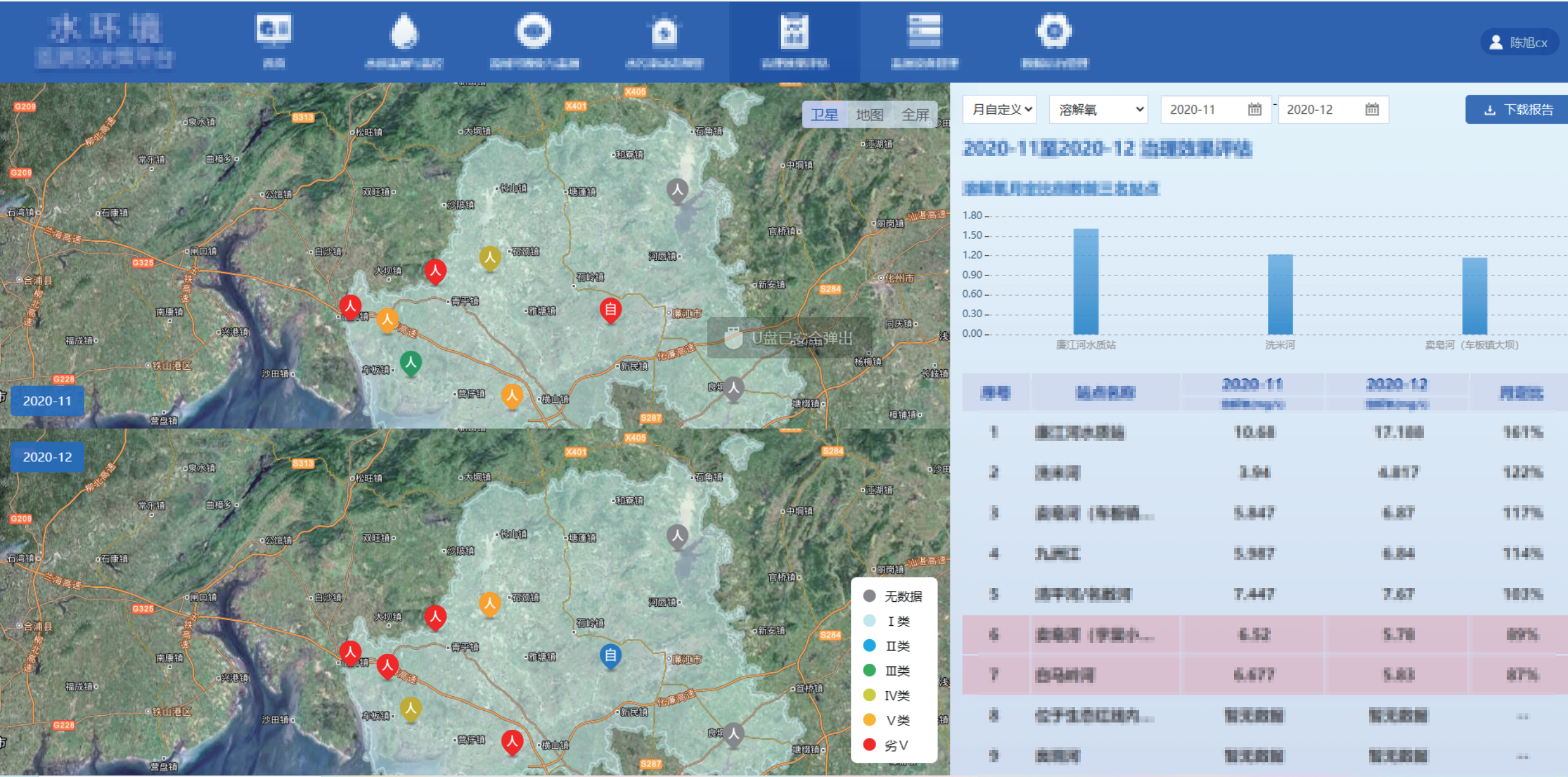Viewport: 1568px width, 777px height.
Task: Click the Ⅰ类 light blue legend swatch
Action: [869, 621]
